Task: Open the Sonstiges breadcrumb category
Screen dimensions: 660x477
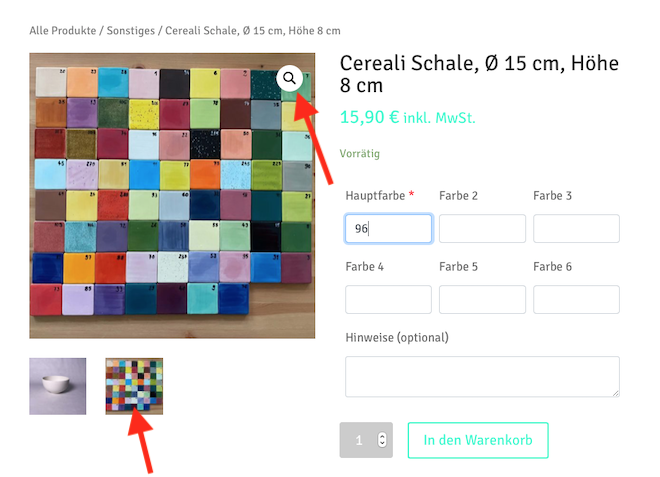Action: tap(130, 31)
